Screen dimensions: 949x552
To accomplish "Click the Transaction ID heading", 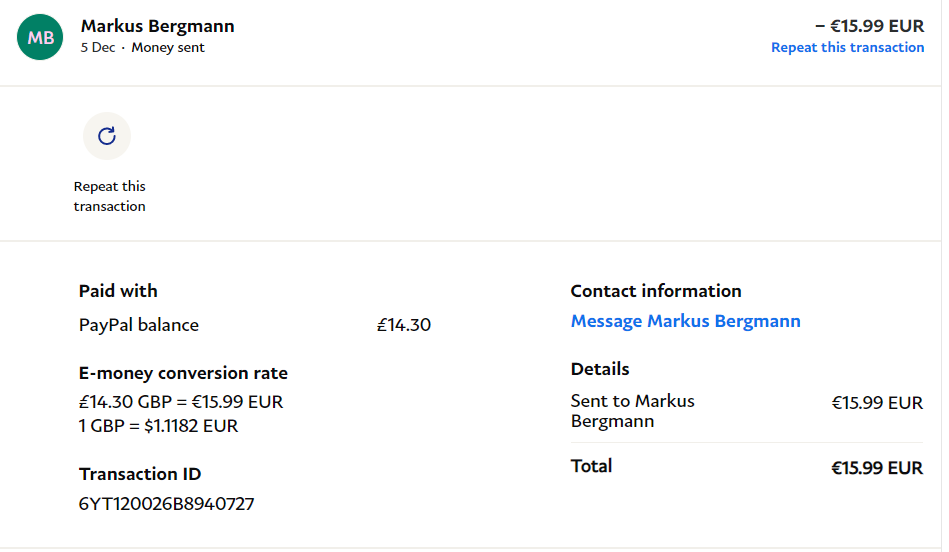I will (x=140, y=474).
